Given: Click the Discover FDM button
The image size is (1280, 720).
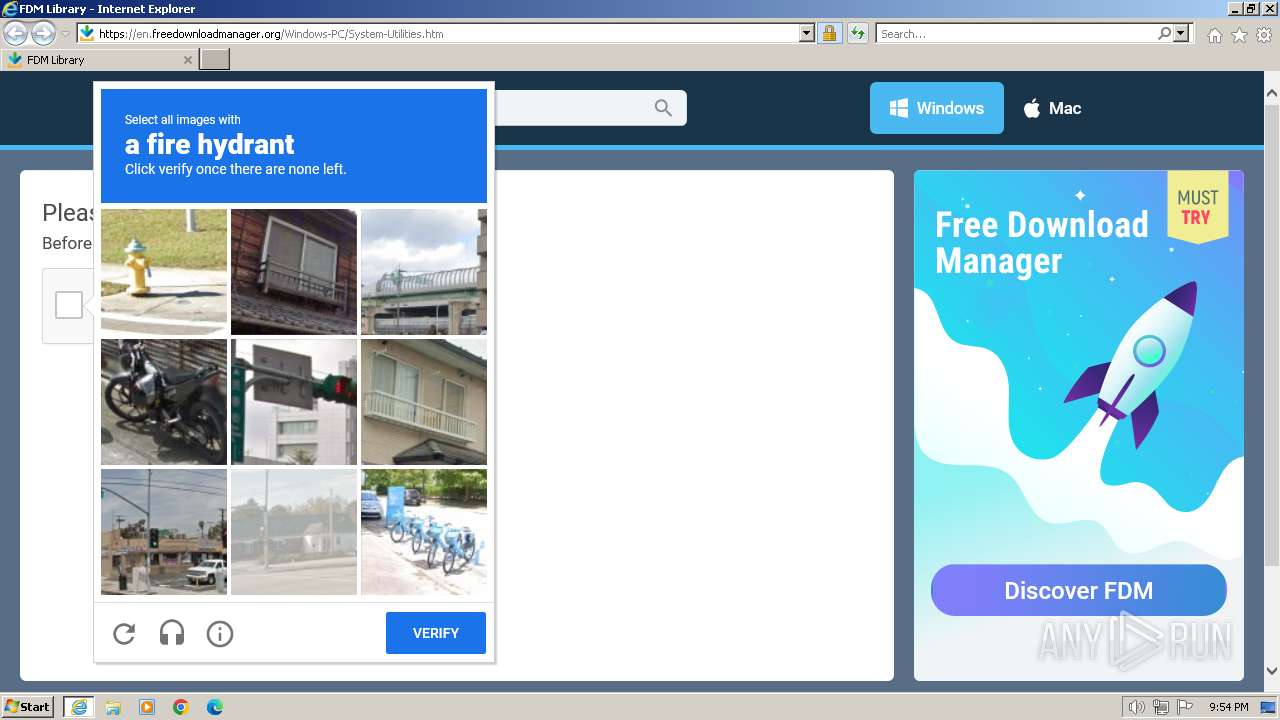Looking at the screenshot, I should pyautogui.click(x=1079, y=590).
